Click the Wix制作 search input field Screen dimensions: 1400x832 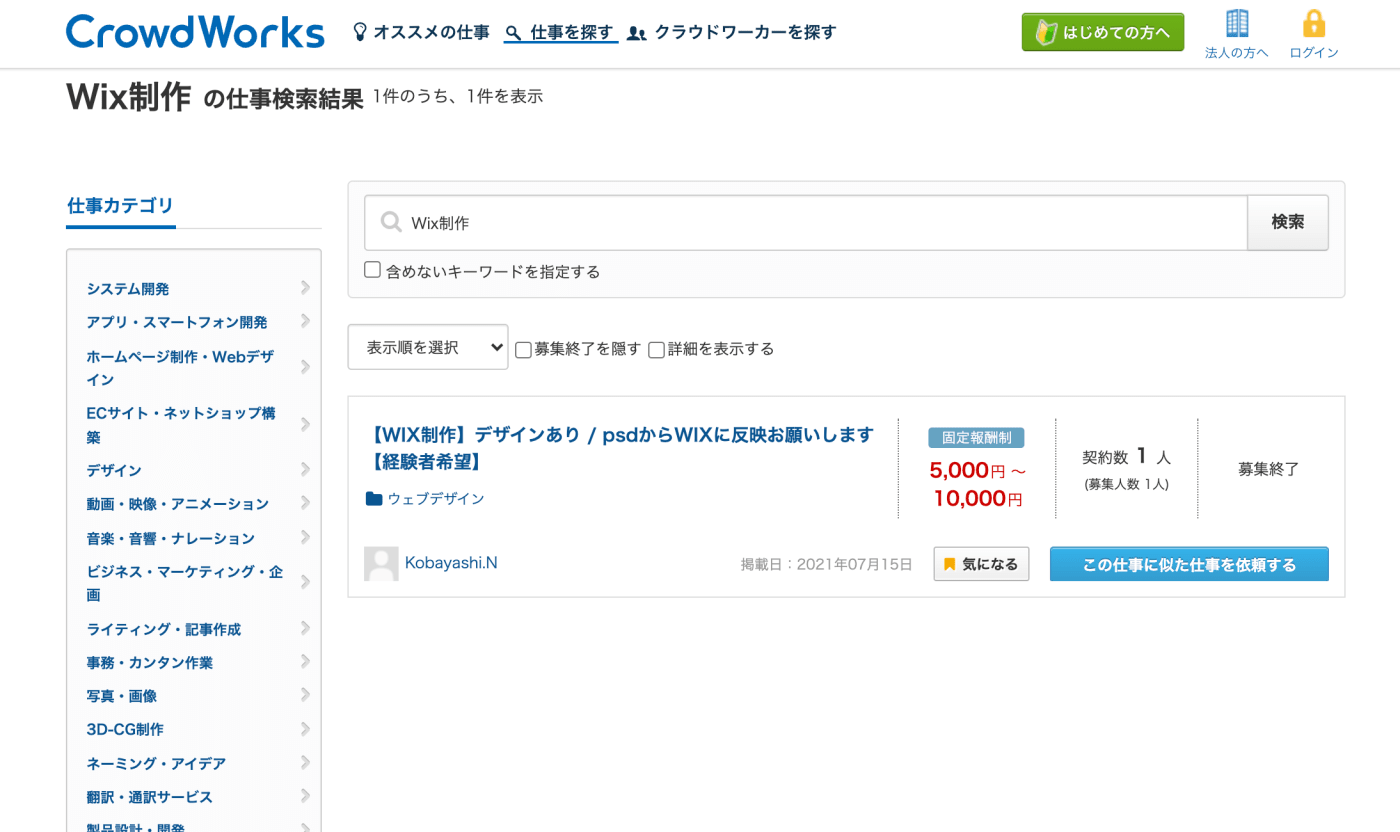click(806, 222)
